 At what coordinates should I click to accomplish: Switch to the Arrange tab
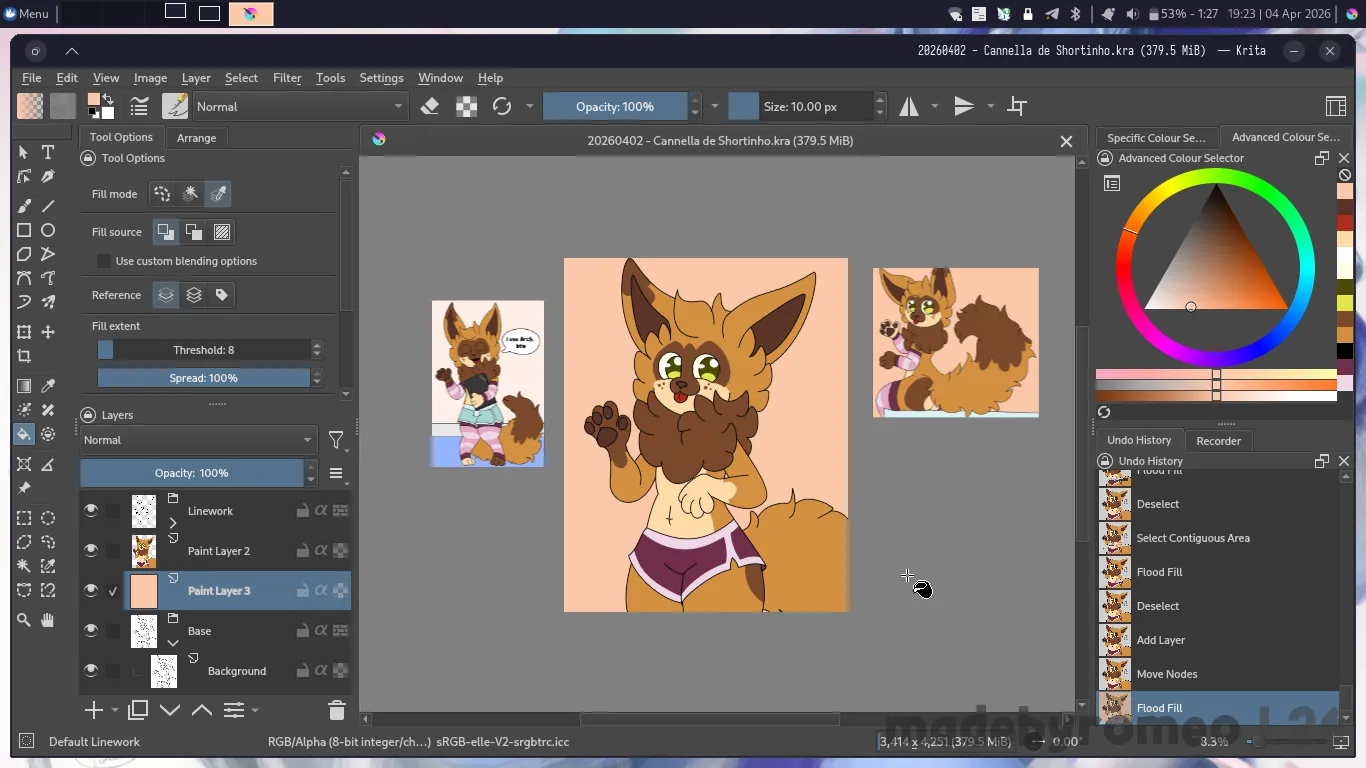[196, 138]
